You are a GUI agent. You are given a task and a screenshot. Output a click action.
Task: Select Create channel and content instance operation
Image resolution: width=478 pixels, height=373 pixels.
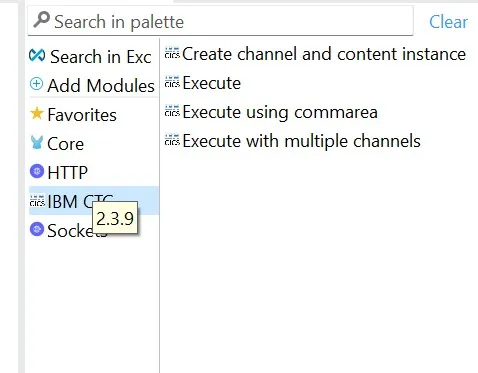click(x=324, y=54)
